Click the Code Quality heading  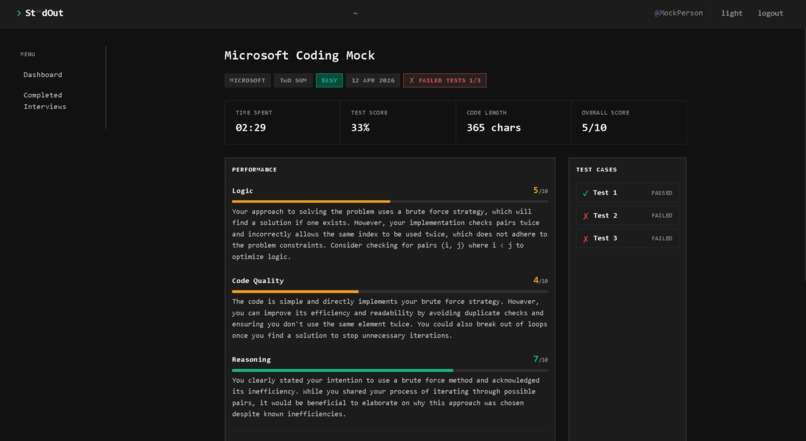pos(258,281)
